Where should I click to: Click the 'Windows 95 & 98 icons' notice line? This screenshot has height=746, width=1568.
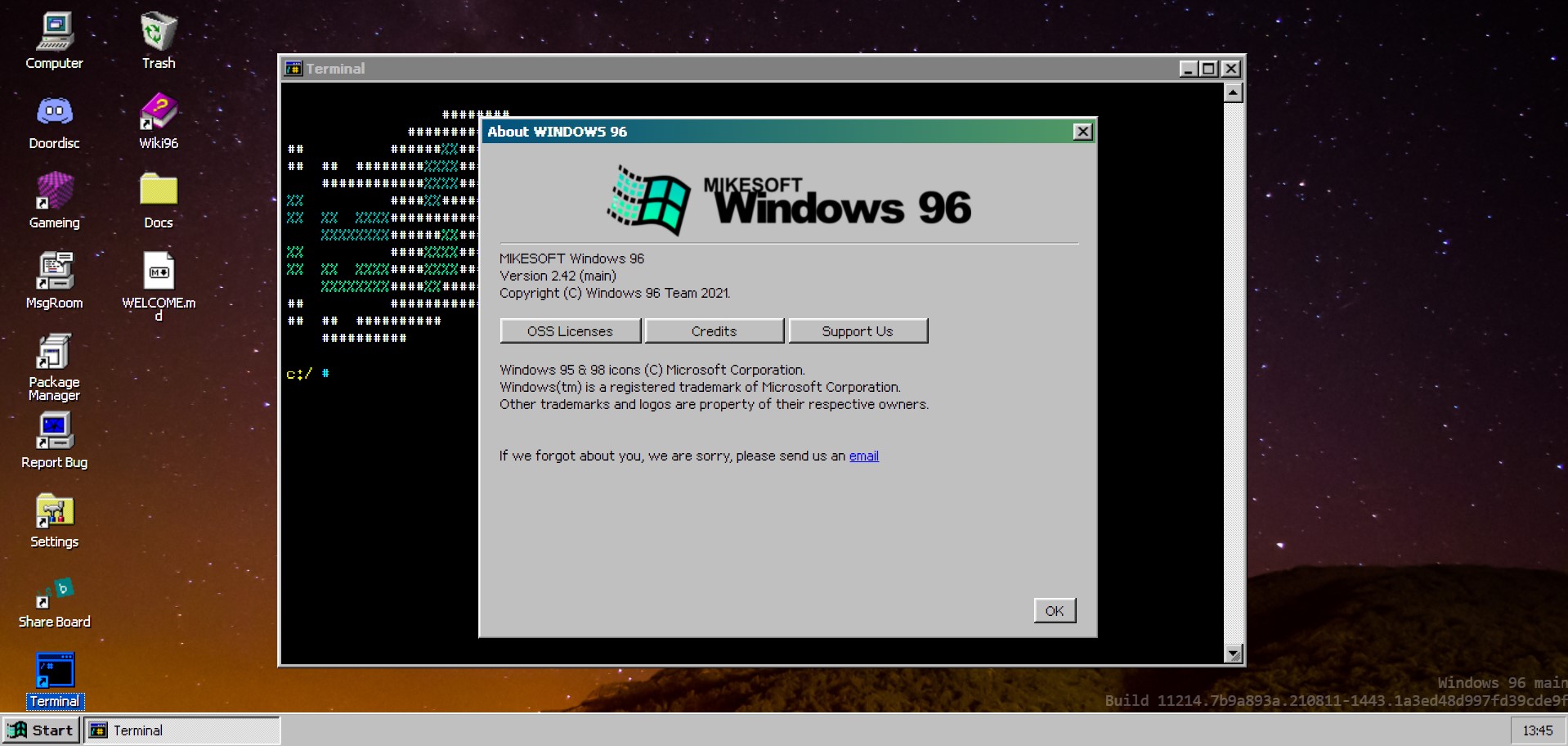(x=652, y=371)
